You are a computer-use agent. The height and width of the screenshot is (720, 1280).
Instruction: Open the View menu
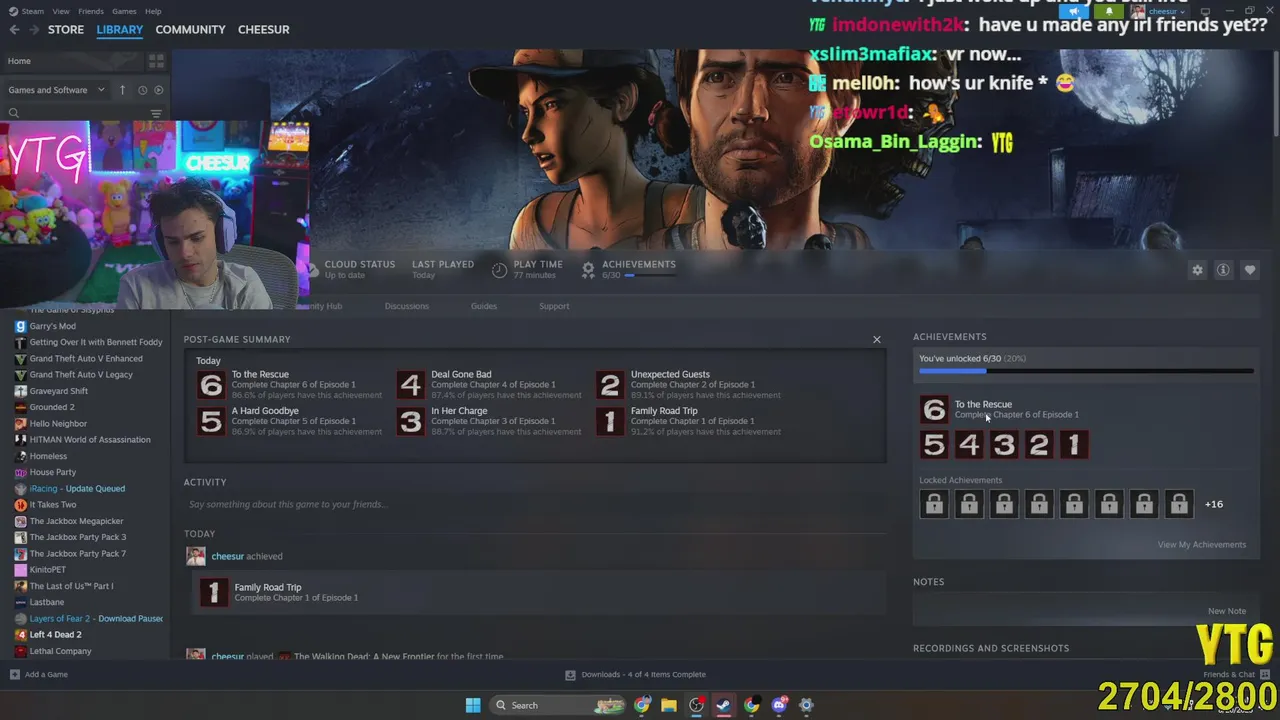[x=61, y=11]
